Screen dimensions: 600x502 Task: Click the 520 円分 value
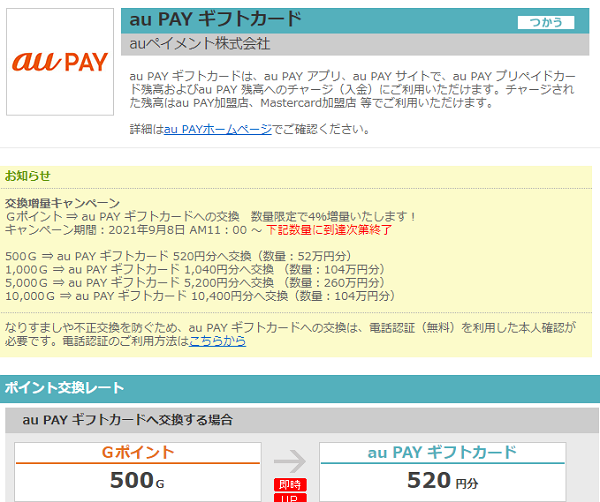pos(442,481)
